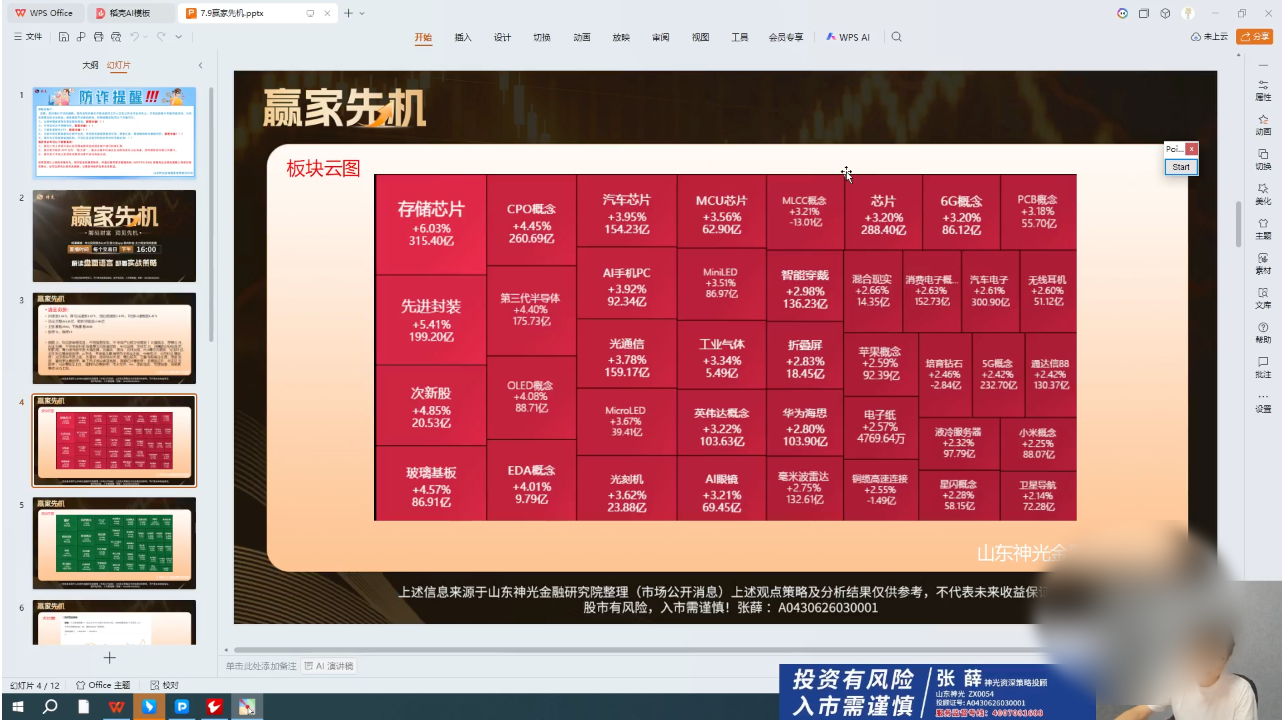Open the 美化 beautify panel
The image size is (1284, 720).
[x=1263, y=193]
